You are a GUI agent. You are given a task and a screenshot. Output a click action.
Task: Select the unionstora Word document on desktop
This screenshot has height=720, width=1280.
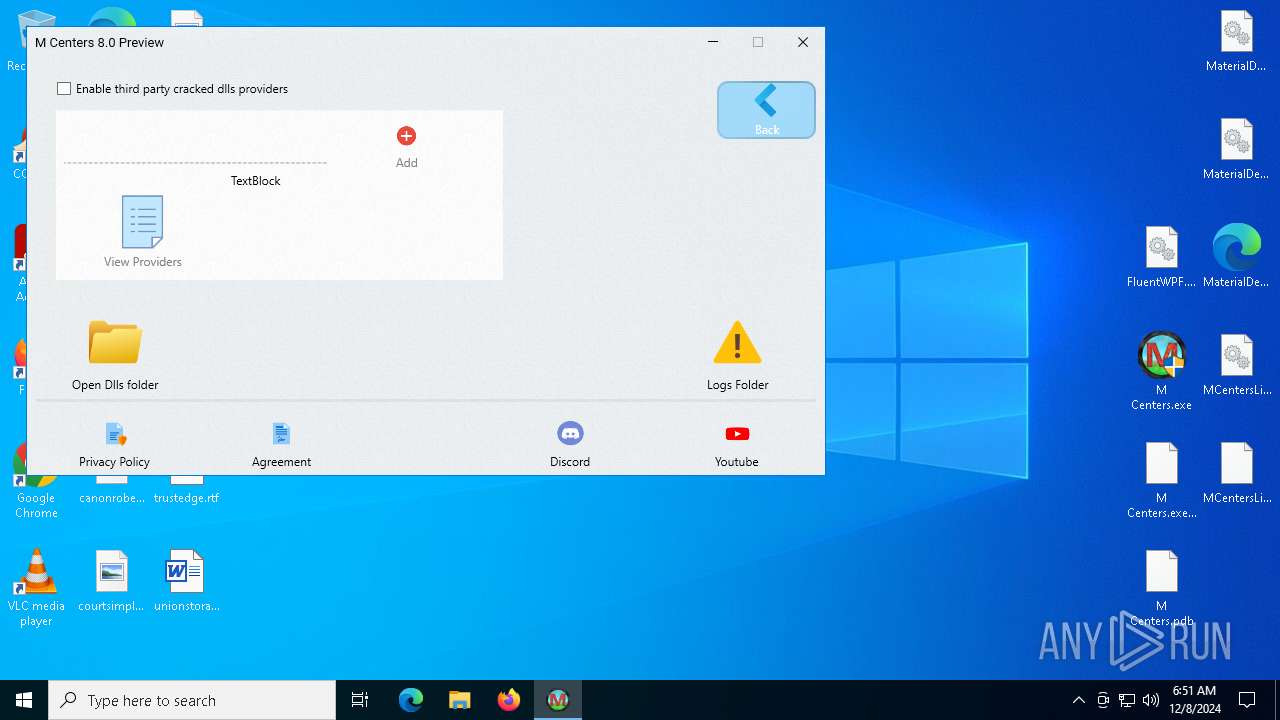186,580
